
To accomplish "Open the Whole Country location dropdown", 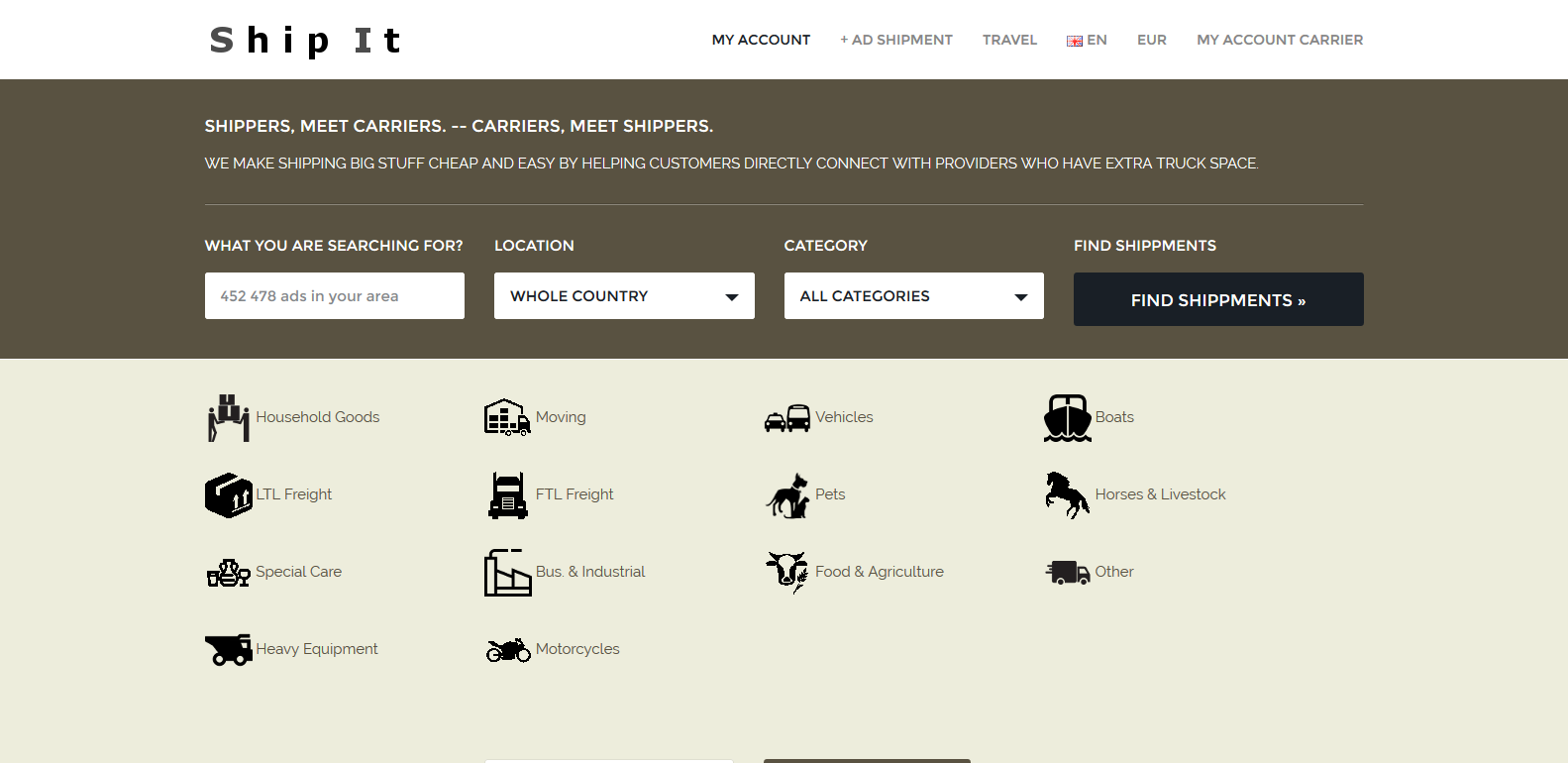I will [624, 296].
